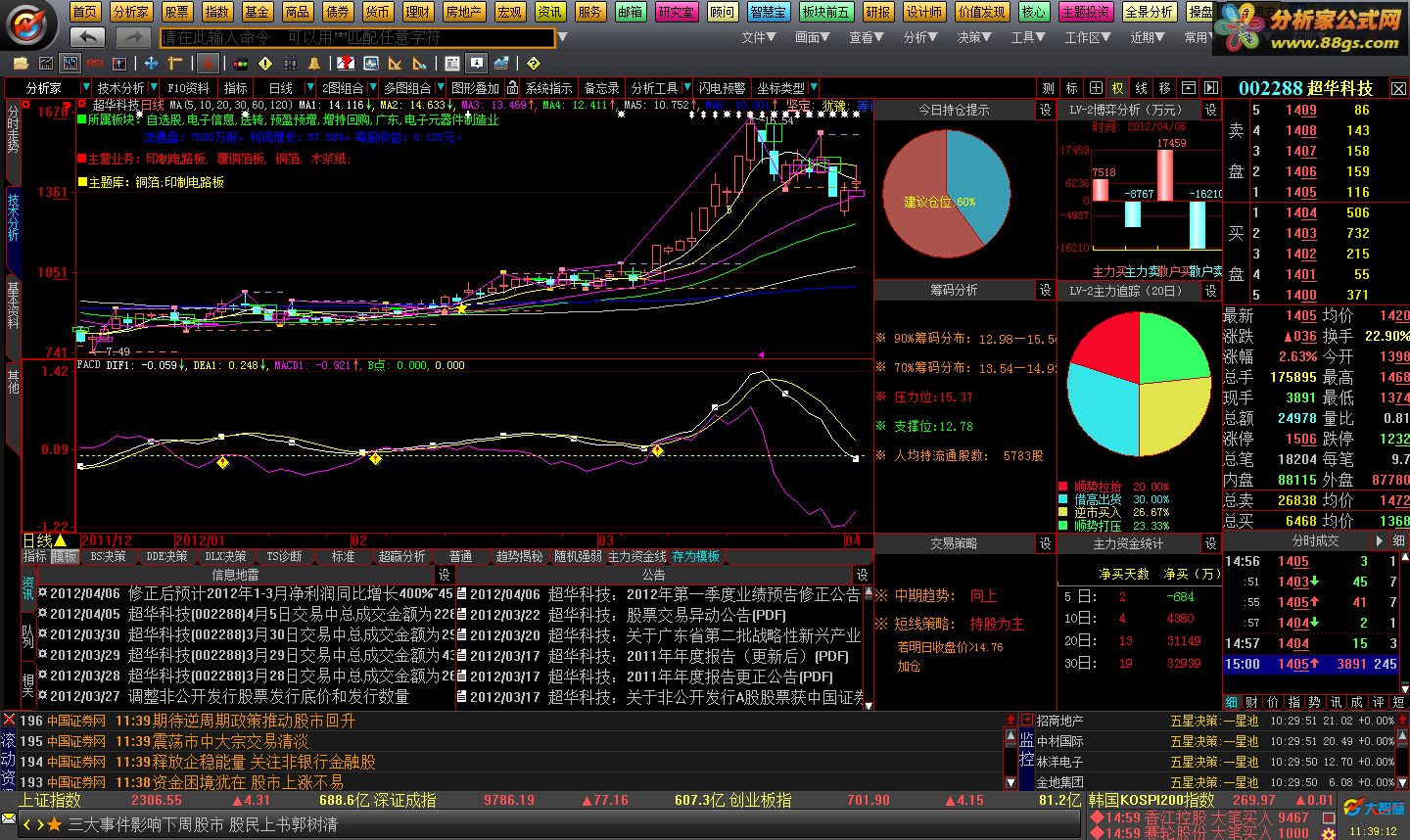This screenshot has height=840, width=1410.
Task: Open the 画面 menu
Action: (x=812, y=37)
